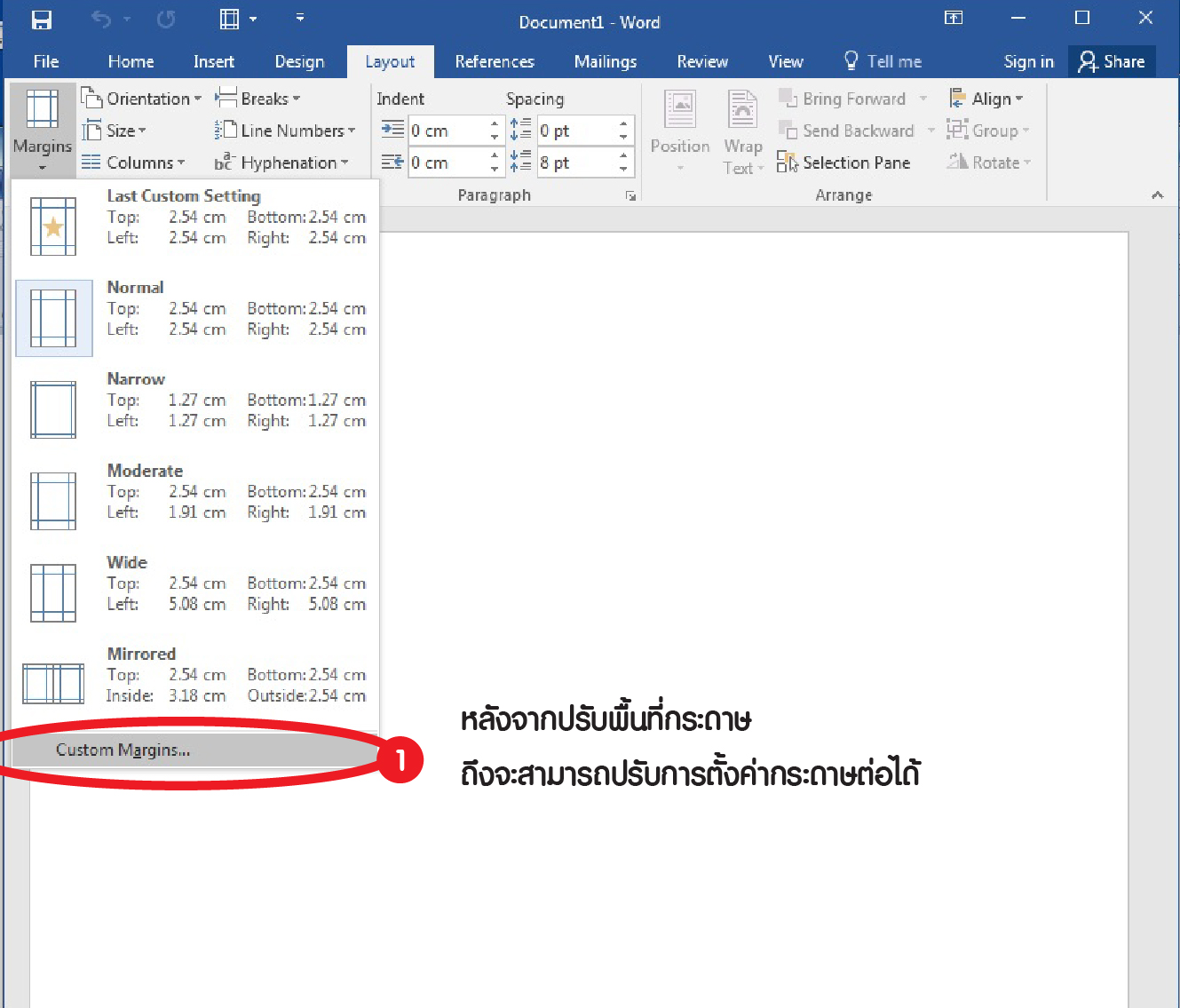1180x1008 pixels.
Task: Open the Align dropdown
Action: pos(986,99)
